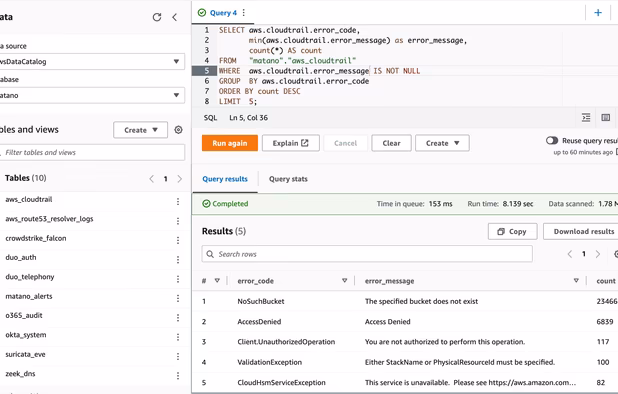The width and height of the screenshot is (618, 394).
Task: Open o365_audit table actions menu
Action: coord(178,318)
